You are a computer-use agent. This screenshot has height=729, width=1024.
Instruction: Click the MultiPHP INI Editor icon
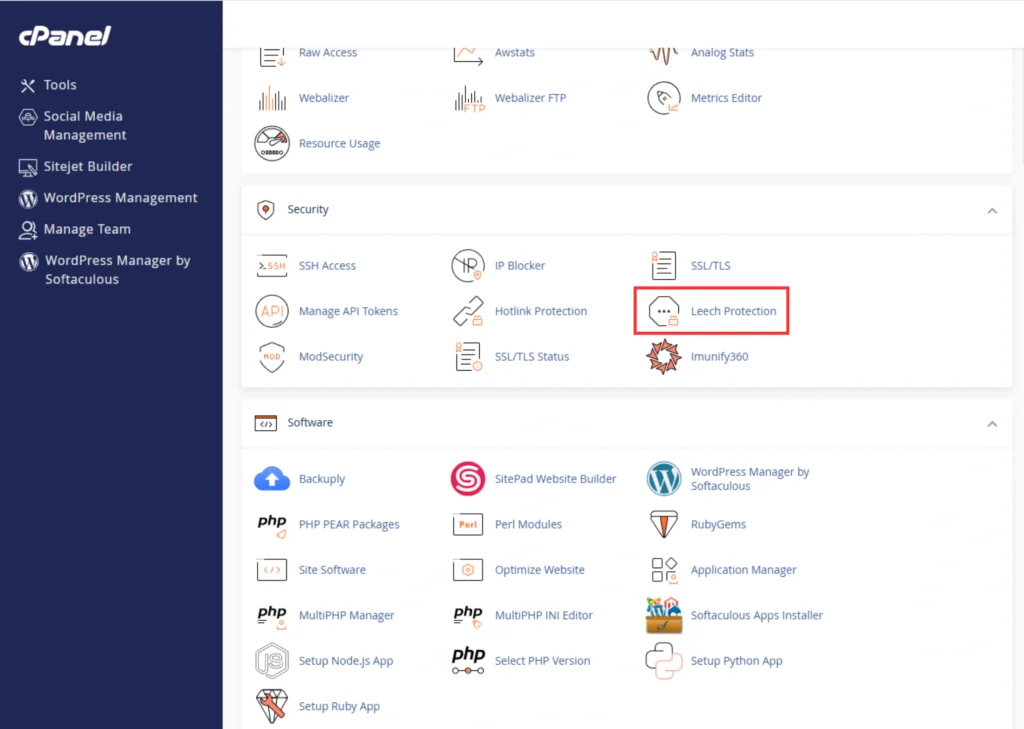468,616
